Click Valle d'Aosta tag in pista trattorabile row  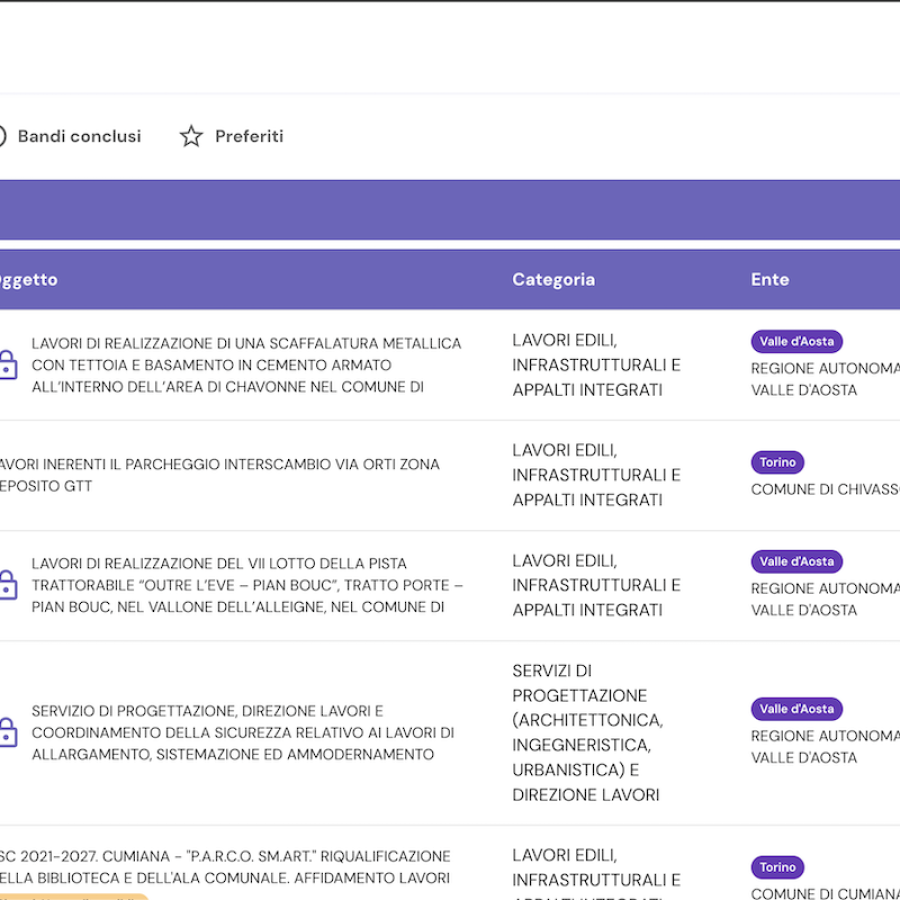(796, 562)
